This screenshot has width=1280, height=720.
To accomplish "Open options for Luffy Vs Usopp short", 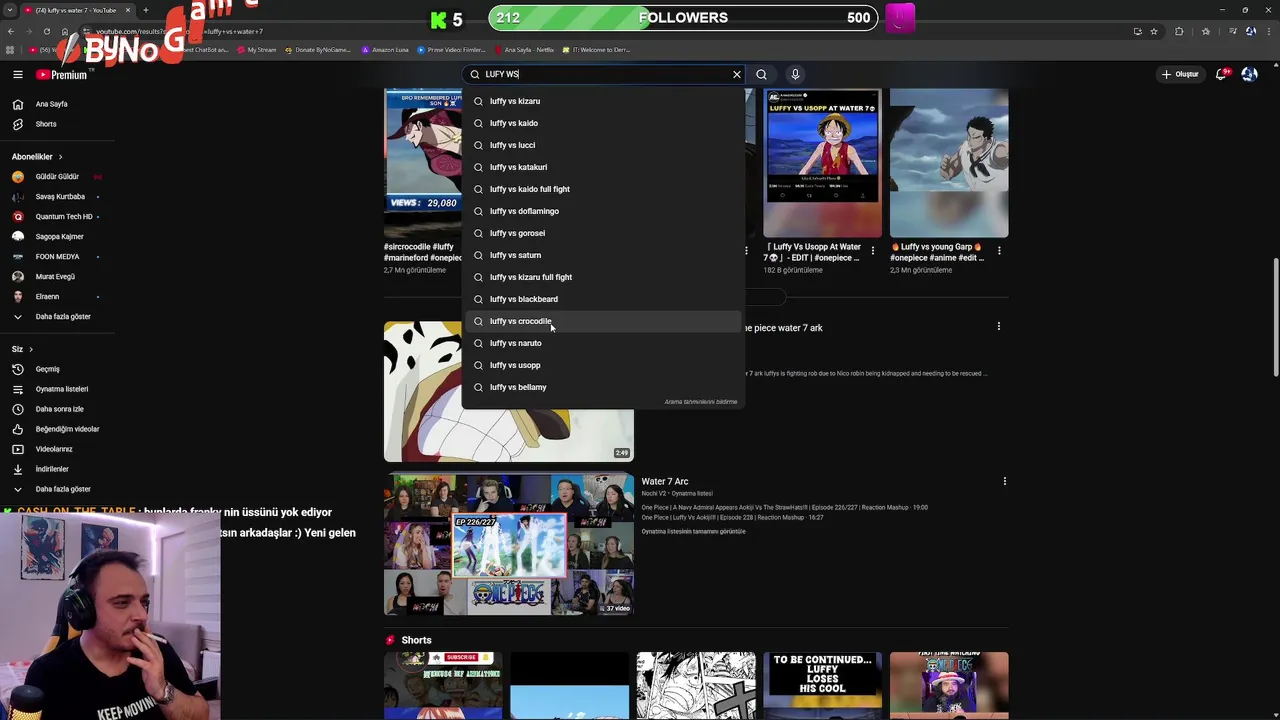I will coord(872,250).
